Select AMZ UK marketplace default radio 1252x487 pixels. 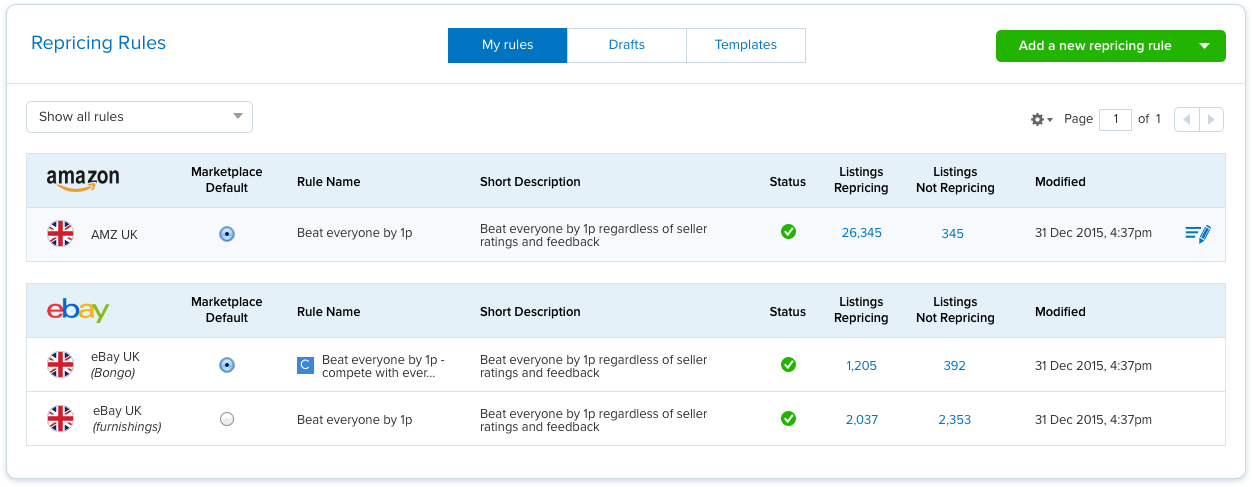click(227, 234)
